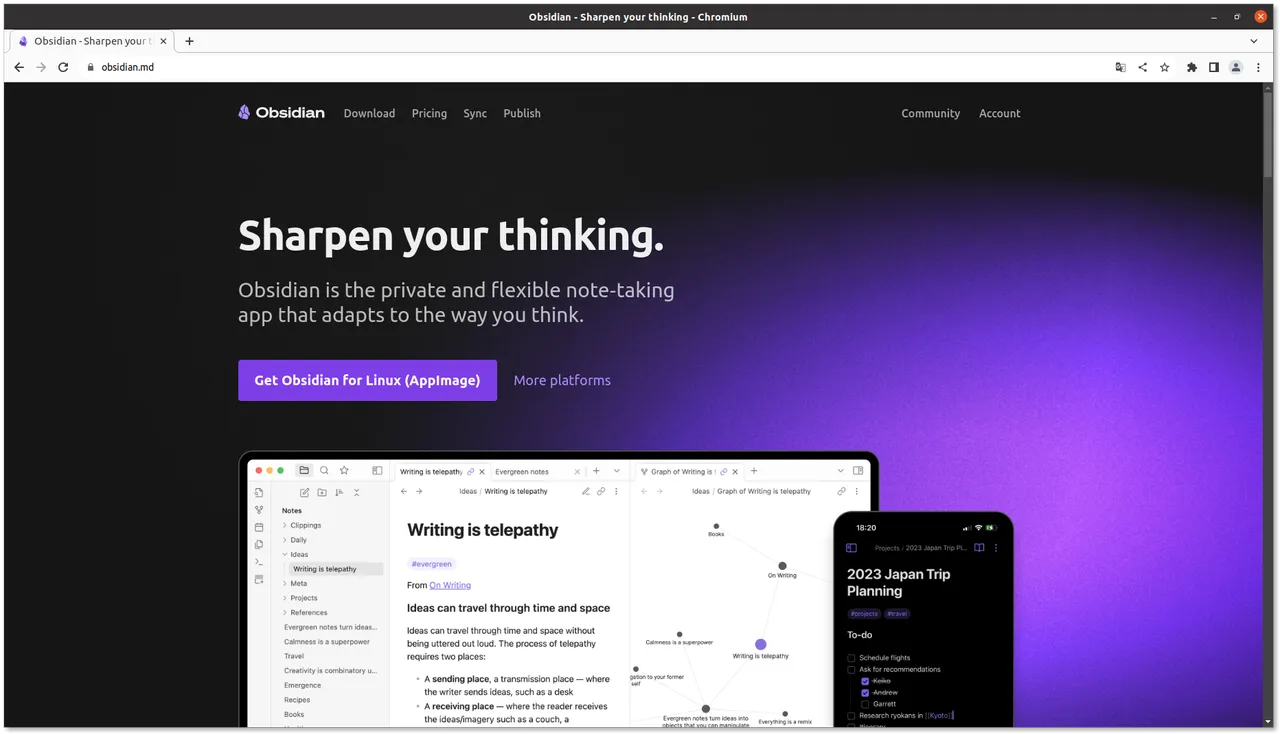Collapse the Ideas folder
Screen dimensions: 1280x734
point(285,554)
